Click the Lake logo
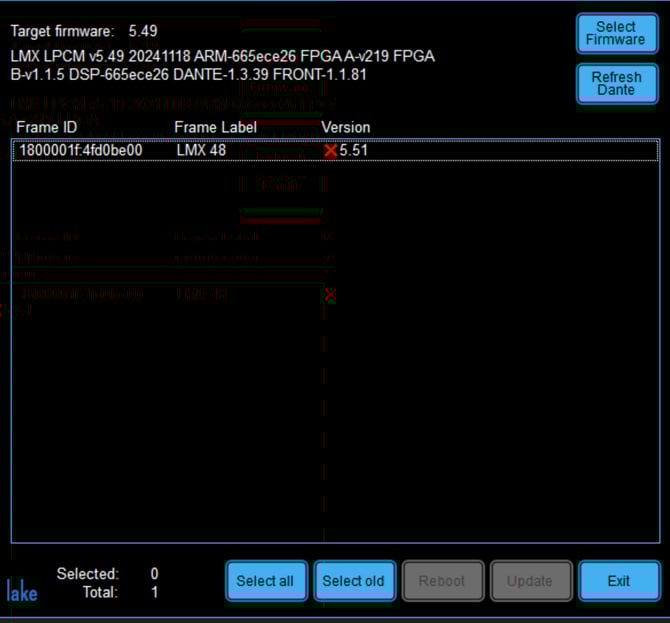The width and height of the screenshot is (670, 623). (22, 590)
